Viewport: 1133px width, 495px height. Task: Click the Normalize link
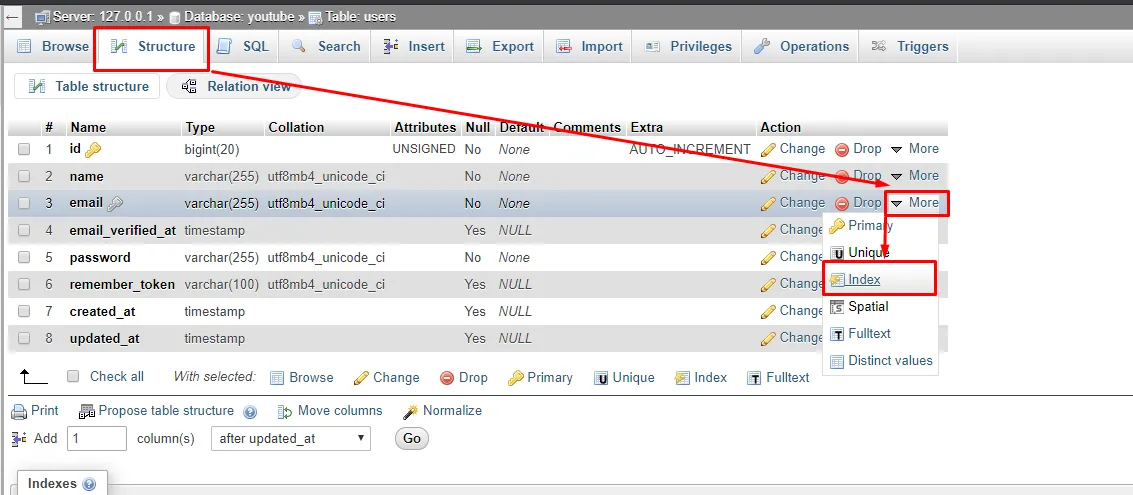pos(442,410)
